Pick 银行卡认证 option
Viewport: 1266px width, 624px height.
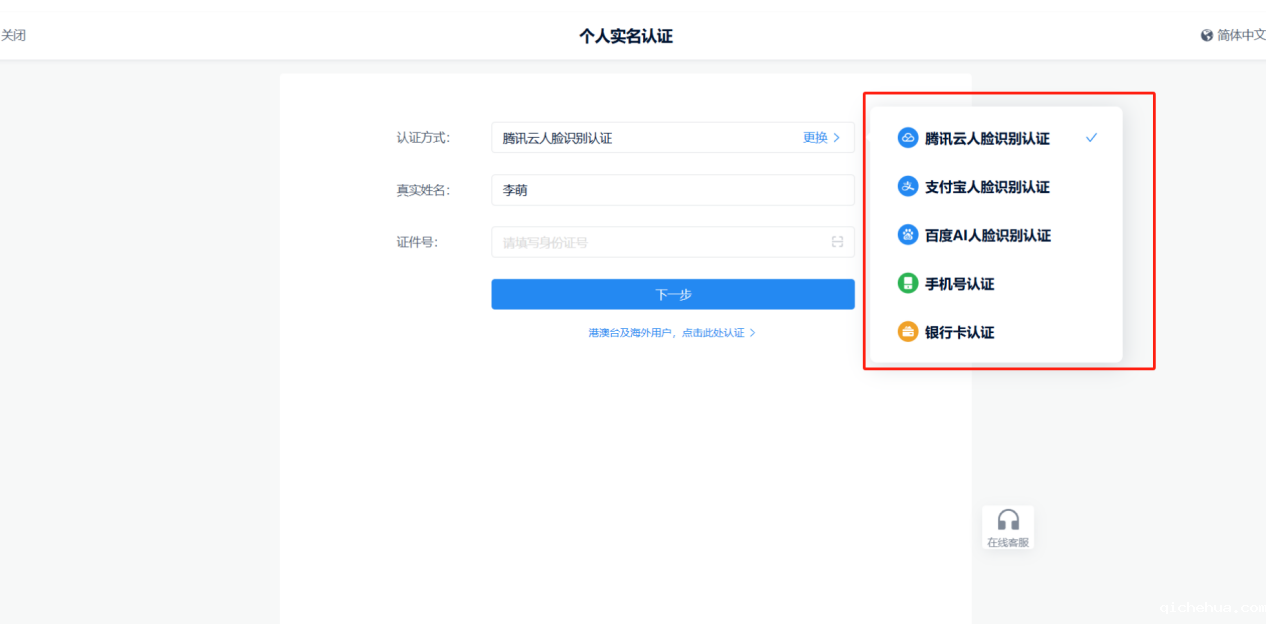[996, 332]
